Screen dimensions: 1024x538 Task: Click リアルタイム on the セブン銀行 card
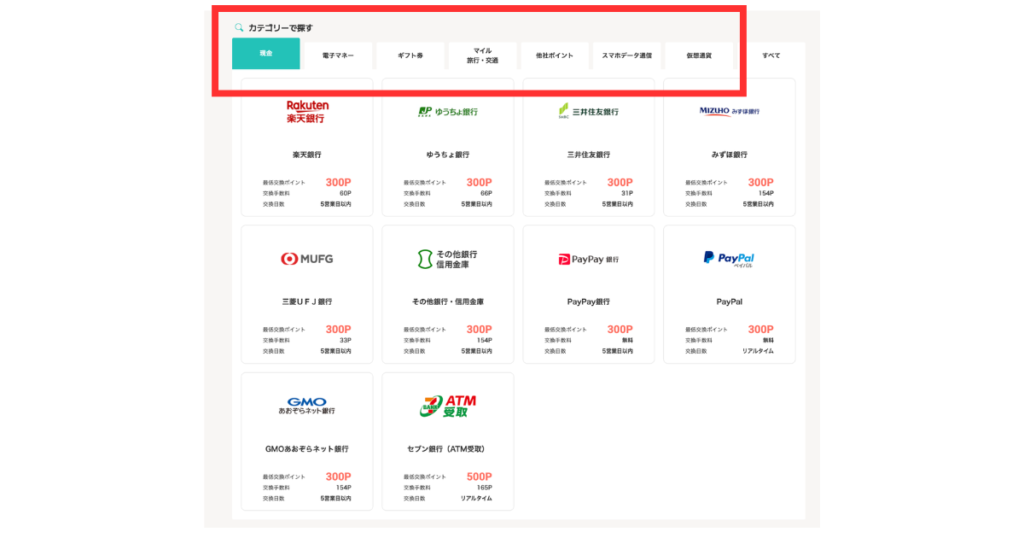pos(476,498)
